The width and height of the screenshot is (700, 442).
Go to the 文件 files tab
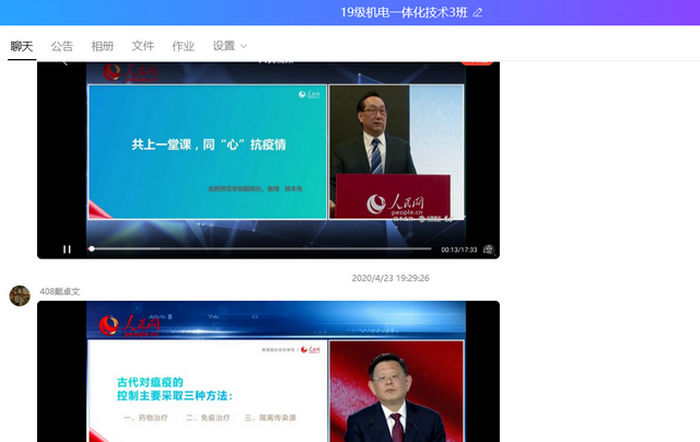[143, 46]
